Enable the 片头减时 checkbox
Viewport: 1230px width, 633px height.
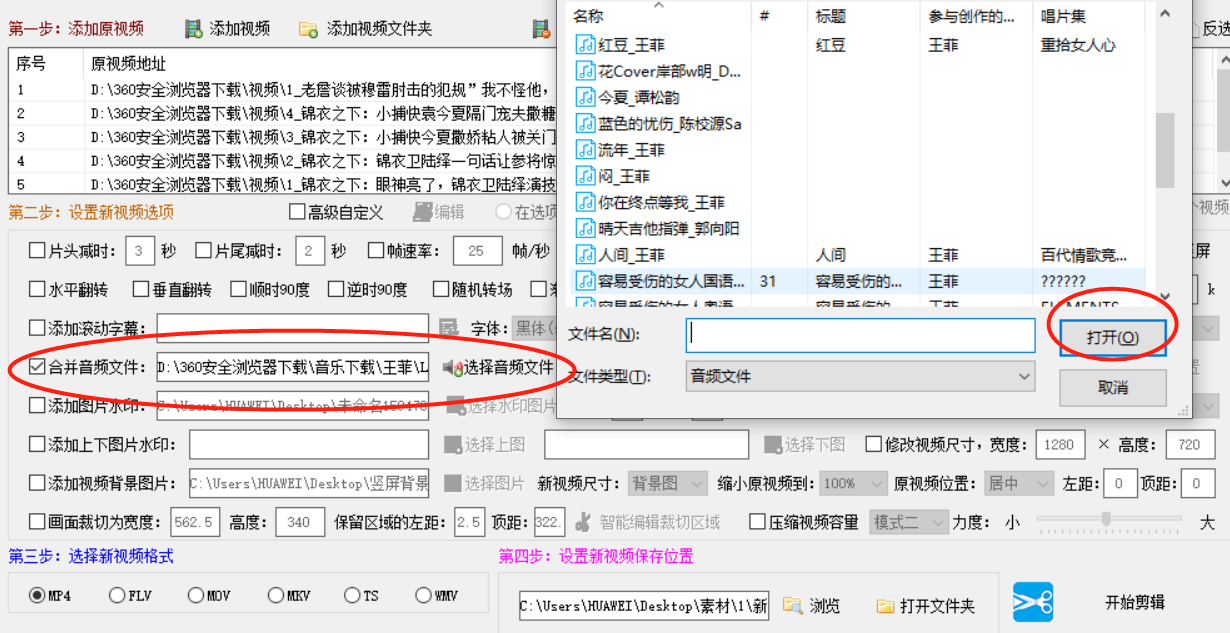point(37,251)
